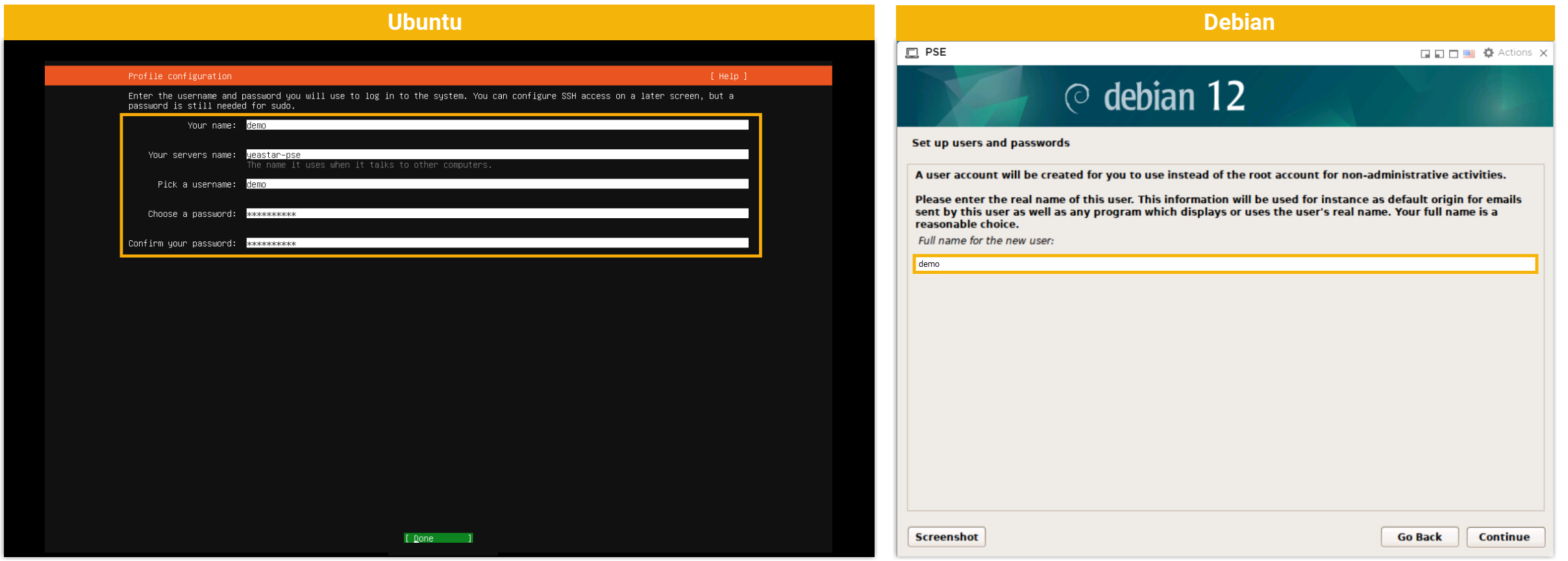Image resolution: width=1568 pixels, height=561 pixels.
Task: Focus the 'Your name' field
Action: [x=497, y=125]
